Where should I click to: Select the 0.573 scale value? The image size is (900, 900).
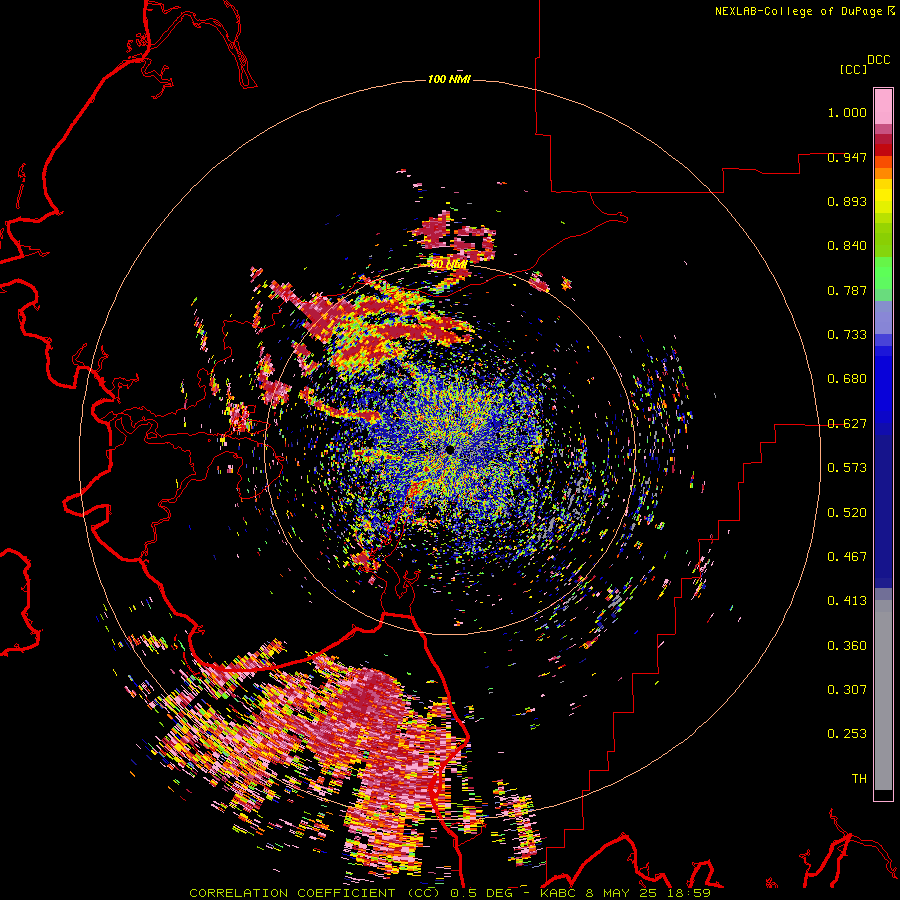point(847,468)
